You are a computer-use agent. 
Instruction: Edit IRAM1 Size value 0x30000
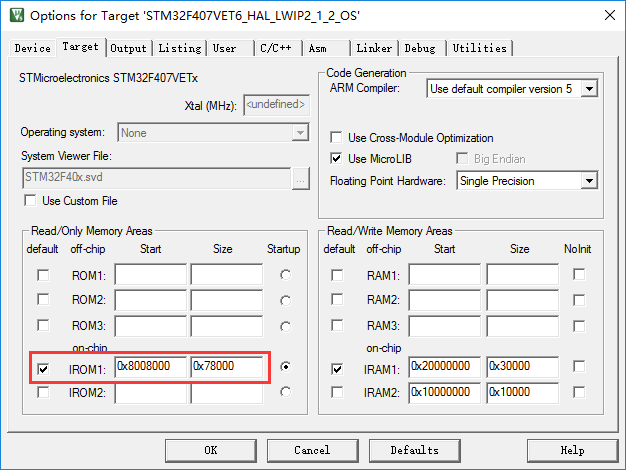[522, 367]
